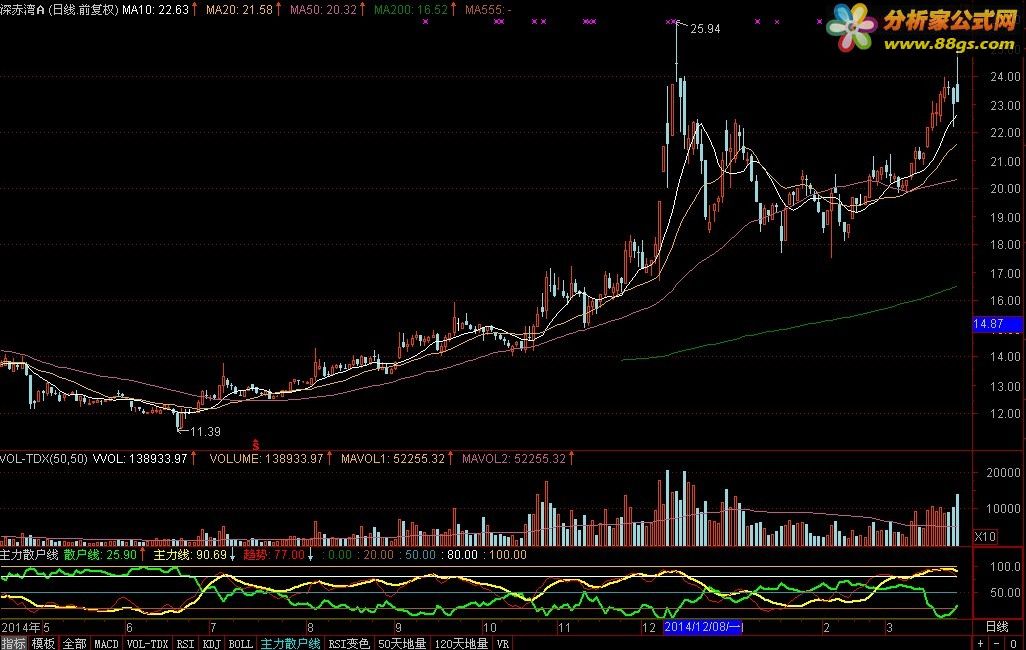The height and width of the screenshot is (650, 1026).
Task: Click the month 7 marker on the time axis
Action: tap(213, 627)
